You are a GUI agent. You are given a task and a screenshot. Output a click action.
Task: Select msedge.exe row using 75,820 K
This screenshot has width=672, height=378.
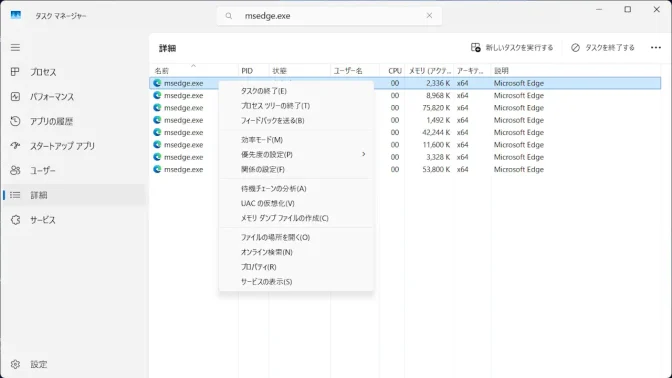tap(405, 108)
